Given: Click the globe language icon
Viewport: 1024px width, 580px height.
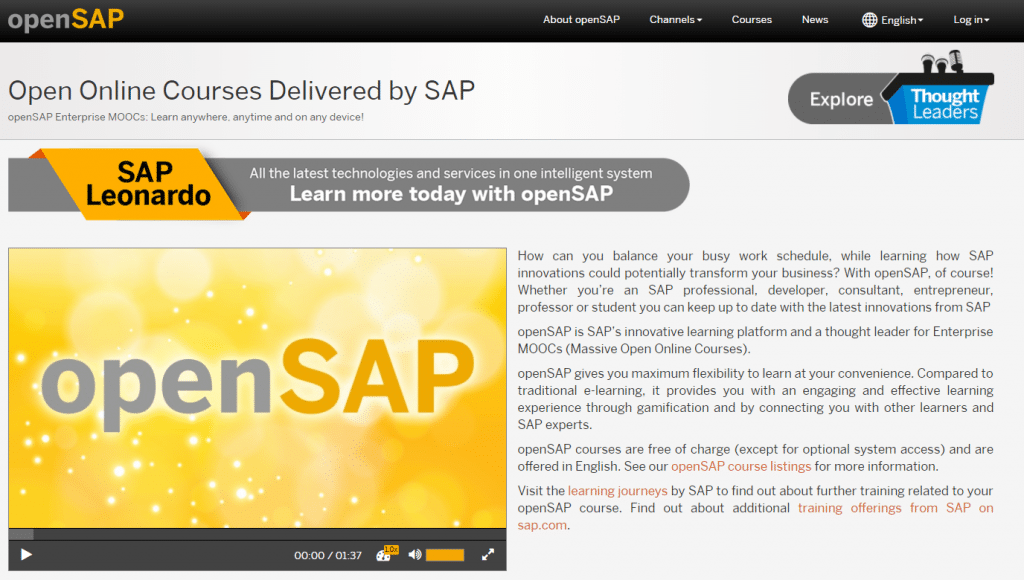Looking at the screenshot, I should (869, 20).
